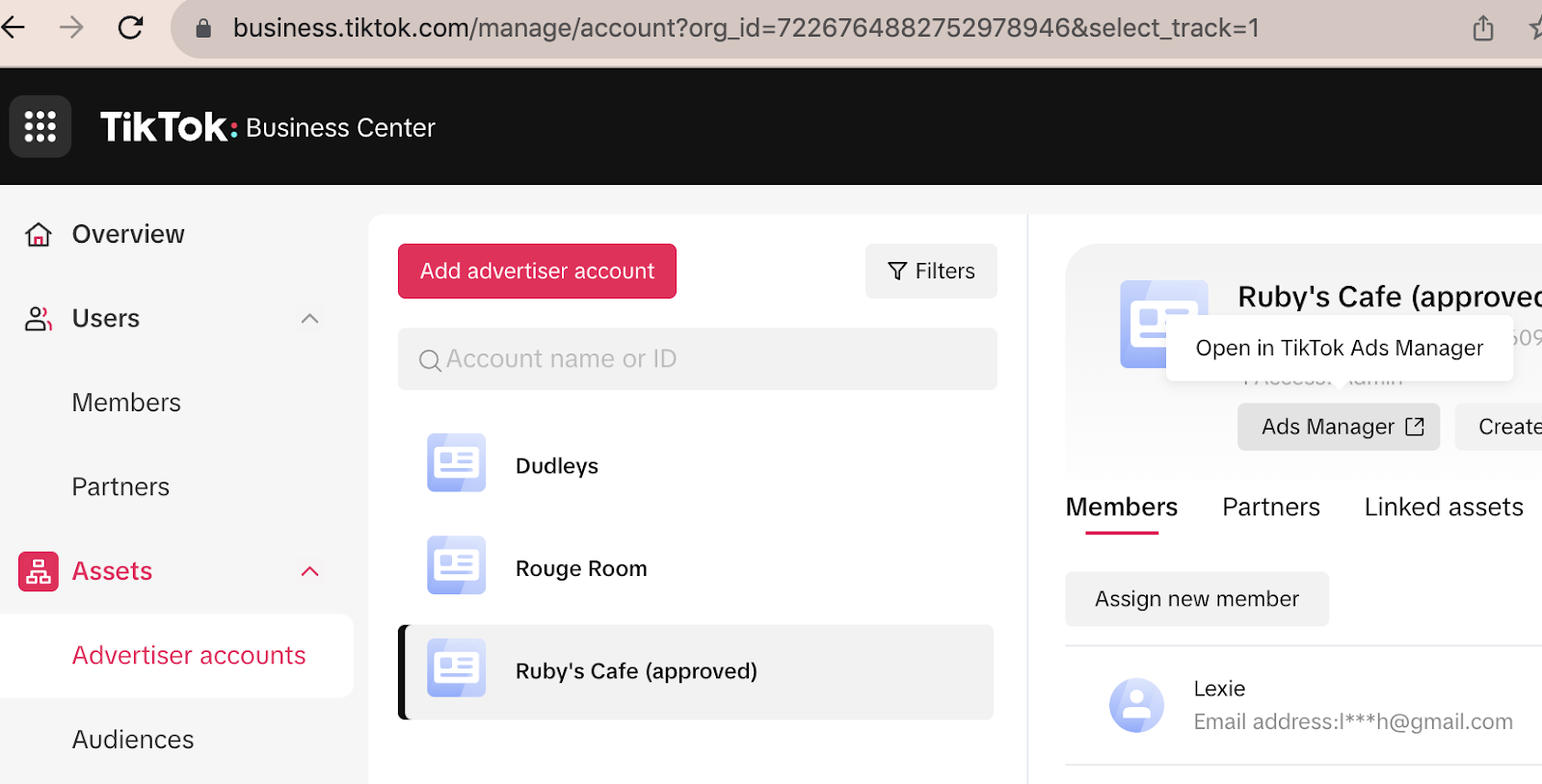The width and height of the screenshot is (1542, 784).
Task: Click the lock icon in address bar
Action: point(203,28)
